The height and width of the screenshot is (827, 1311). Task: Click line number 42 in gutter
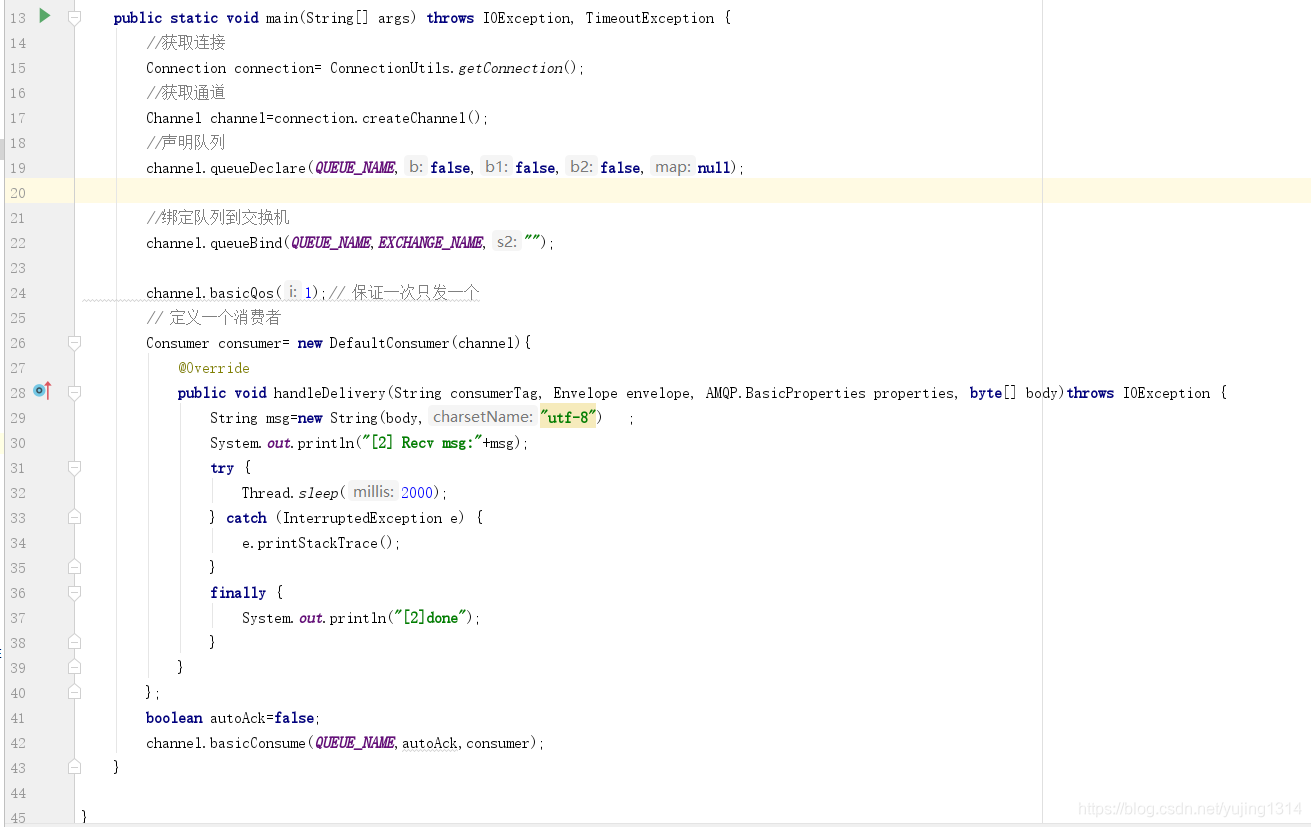coord(17,743)
